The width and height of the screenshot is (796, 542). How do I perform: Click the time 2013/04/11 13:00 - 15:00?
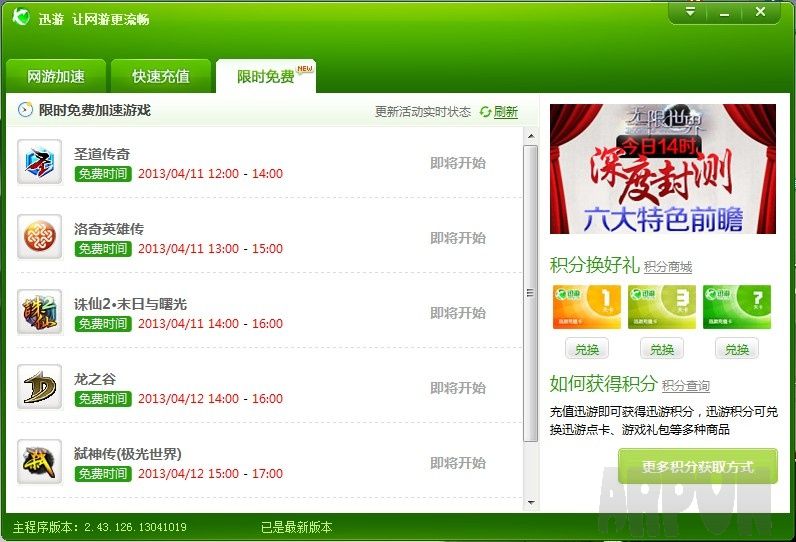211,249
